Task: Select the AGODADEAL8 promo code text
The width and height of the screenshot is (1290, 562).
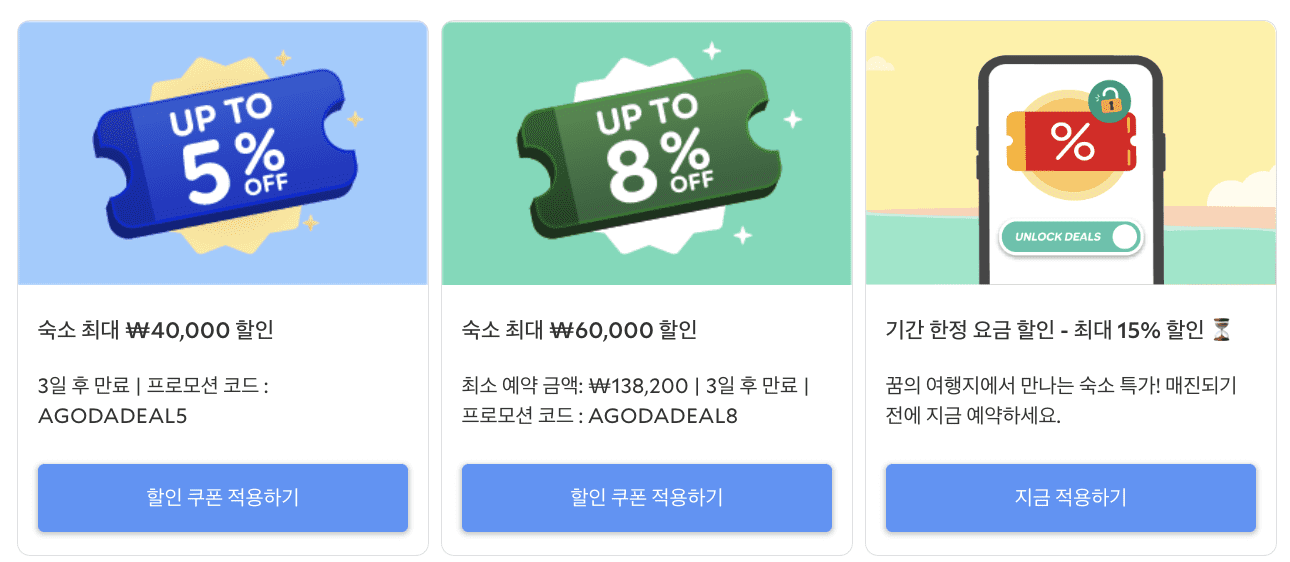Action: tap(663, 416)
